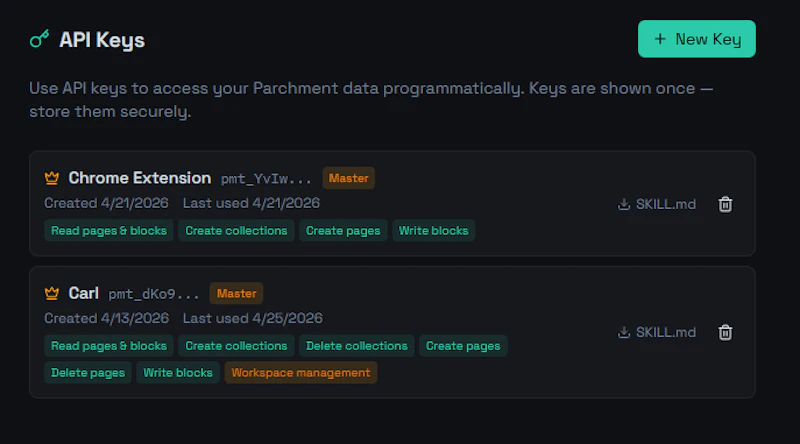Delete the Carl key via trash icon
Viewport: 800px width, 444px height.
point(725,332)
